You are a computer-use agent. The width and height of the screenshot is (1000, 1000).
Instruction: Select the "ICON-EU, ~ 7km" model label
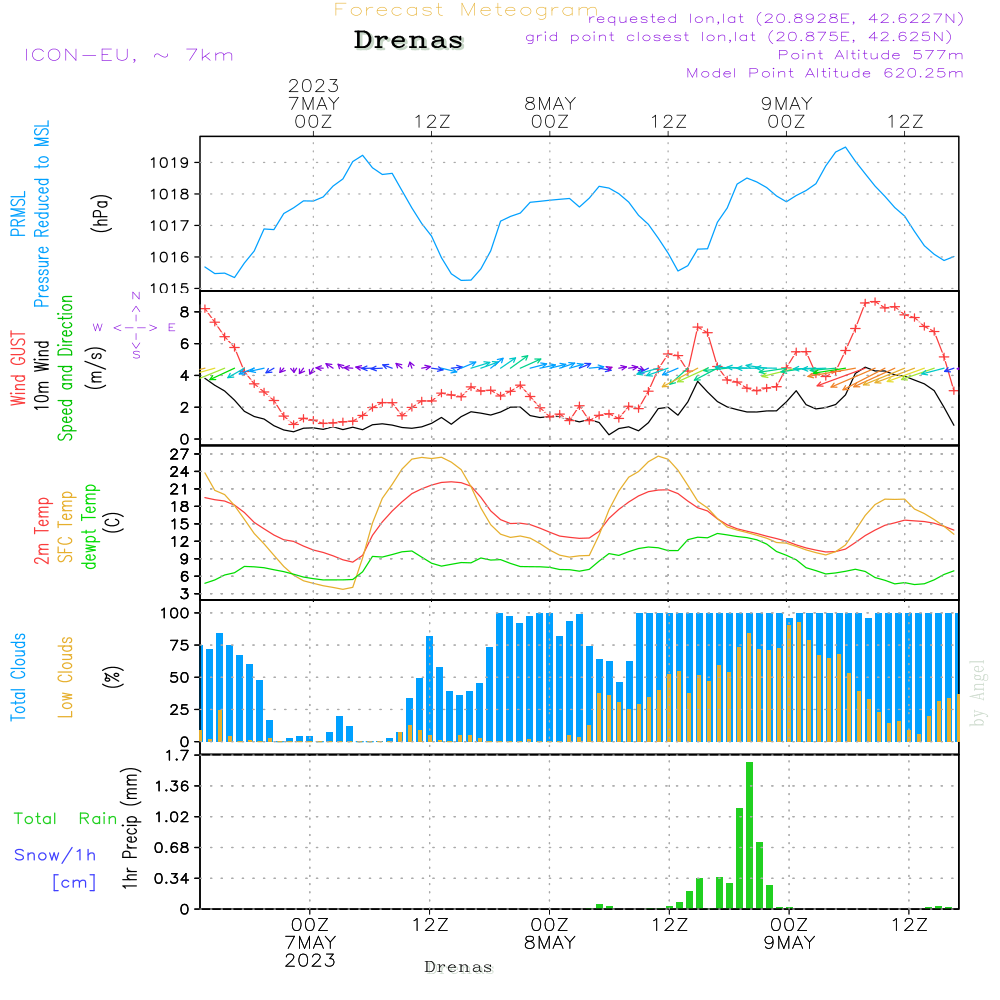coord(129,55)
